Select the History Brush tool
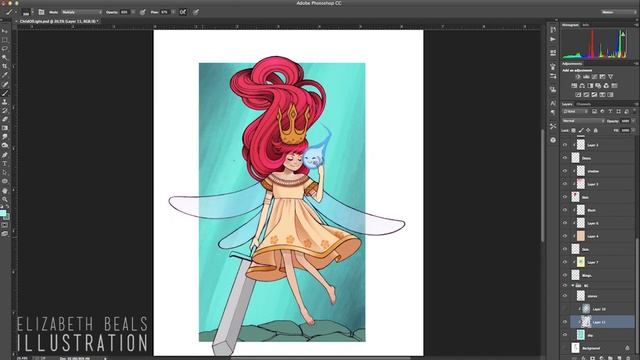 tap(5, 111)
